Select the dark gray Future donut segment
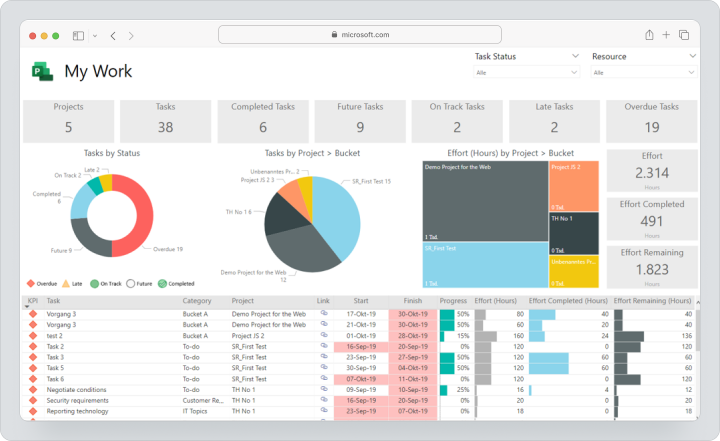Image resolution: width=720 pixels, height=441 pixels. coord(88,239)
